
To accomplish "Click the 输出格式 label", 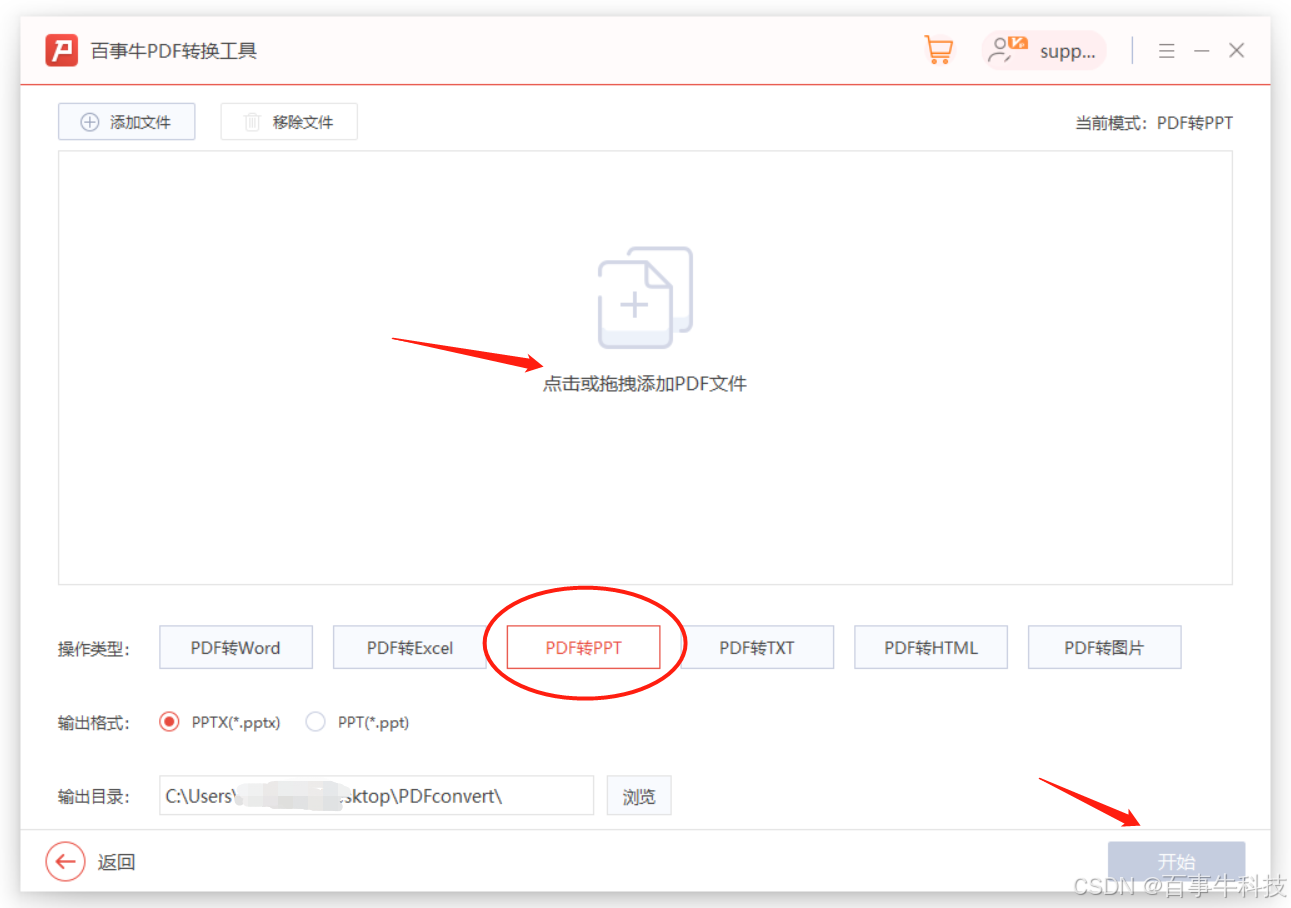I will (94, 723).
